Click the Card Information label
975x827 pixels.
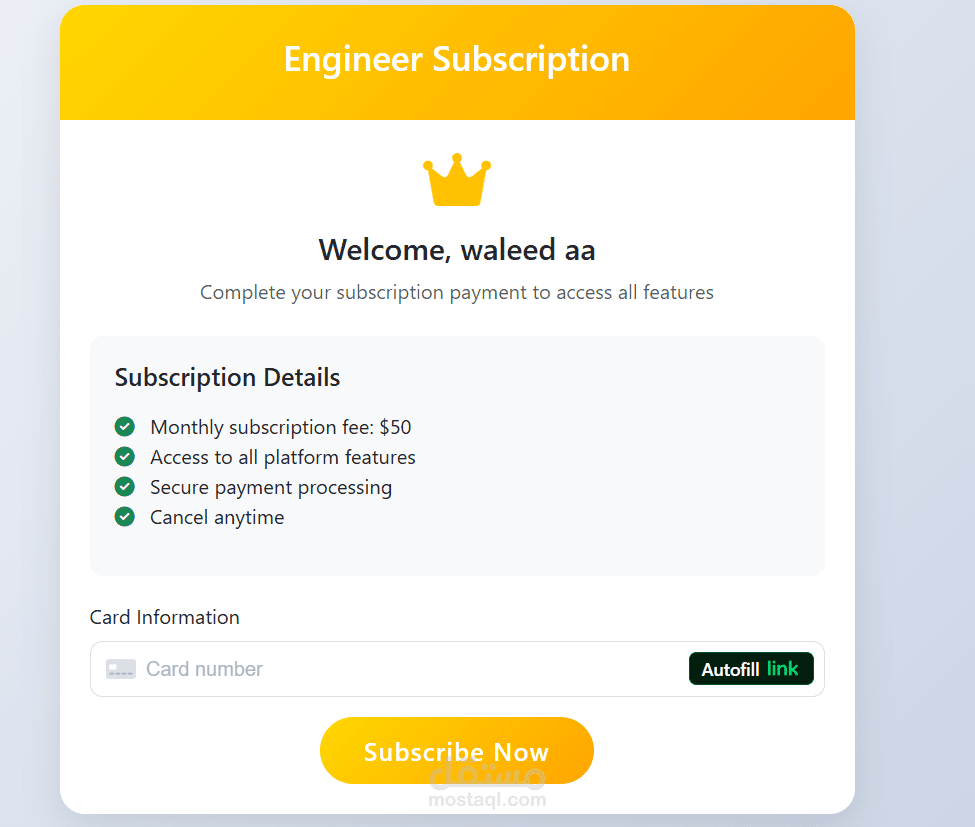(165, 617)
